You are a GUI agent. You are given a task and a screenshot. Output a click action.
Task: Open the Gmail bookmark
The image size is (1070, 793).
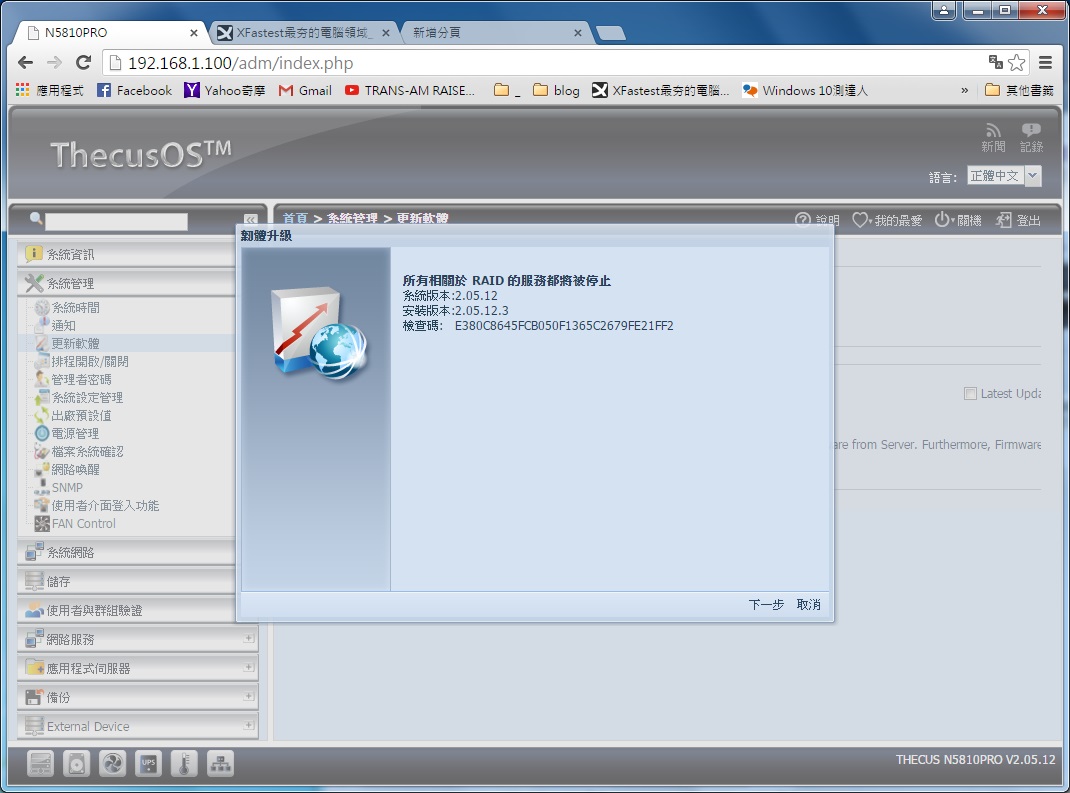tap(305, 90)
